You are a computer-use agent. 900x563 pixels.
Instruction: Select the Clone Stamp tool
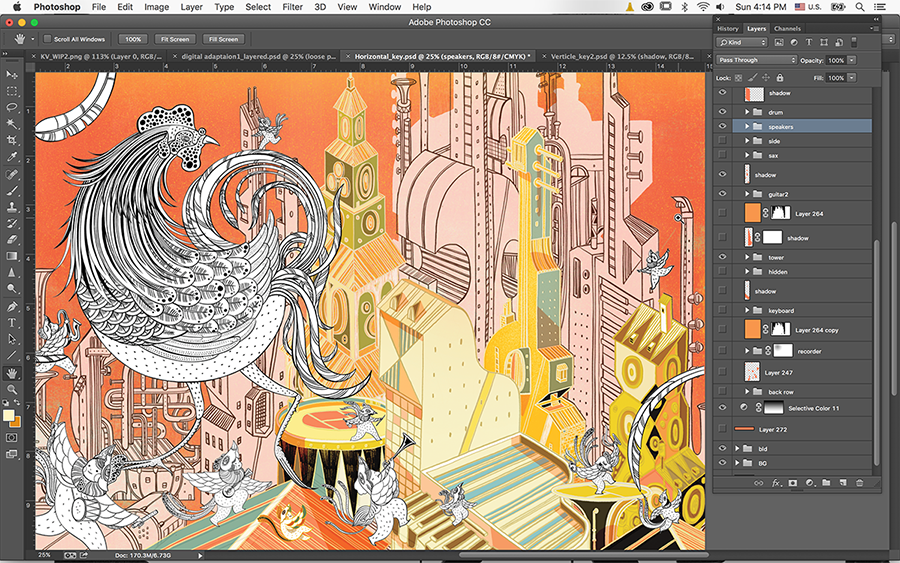point(11,207)
